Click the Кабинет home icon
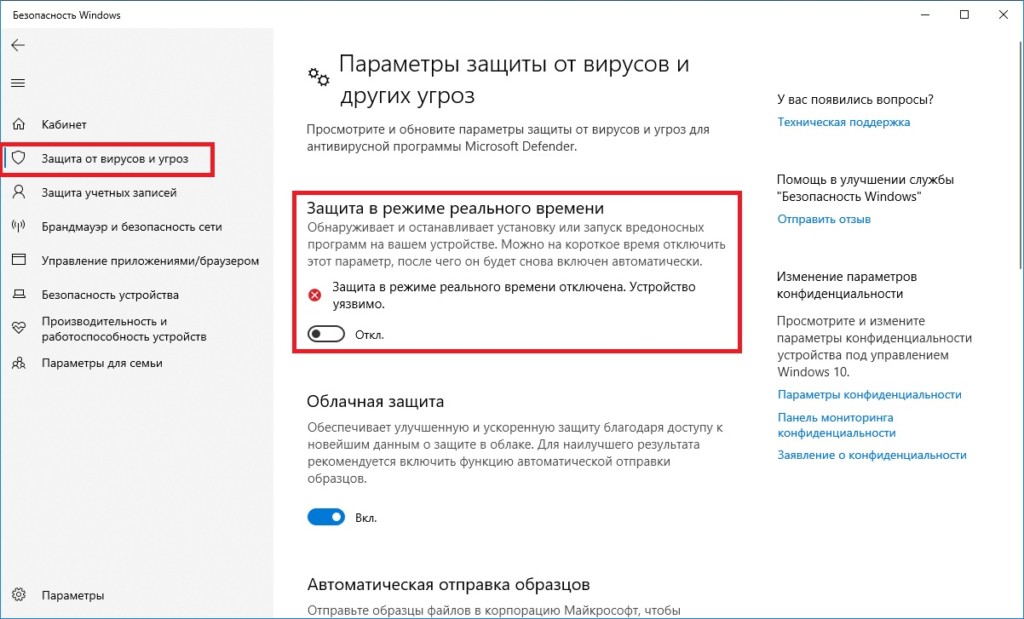The width and height of the screenshot is (1024, 619). pos(19,124)
